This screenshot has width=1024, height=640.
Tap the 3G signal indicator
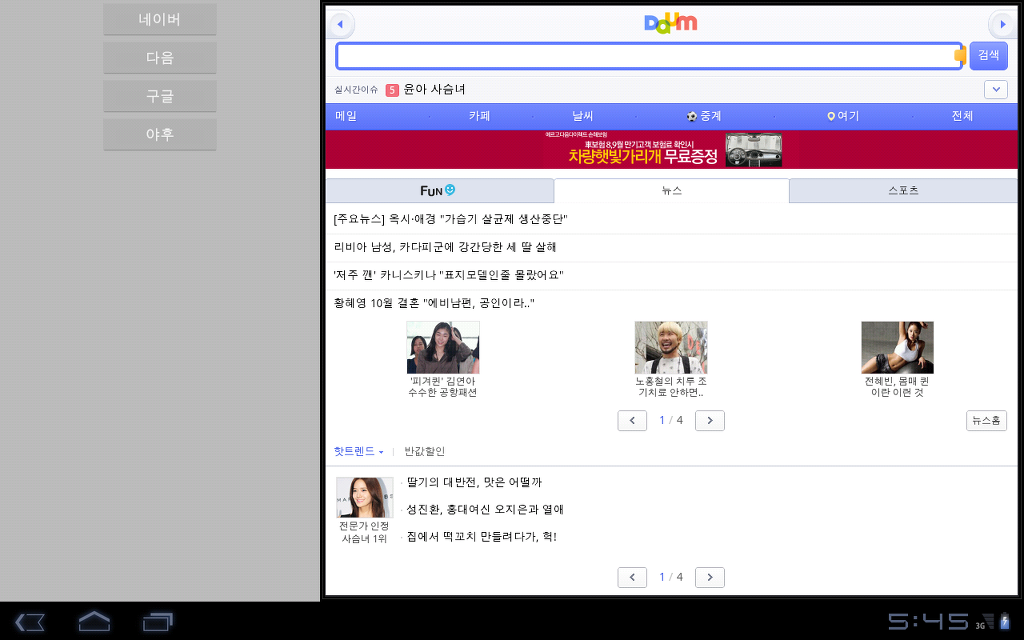pyautogui.click(x=984, y=622)
